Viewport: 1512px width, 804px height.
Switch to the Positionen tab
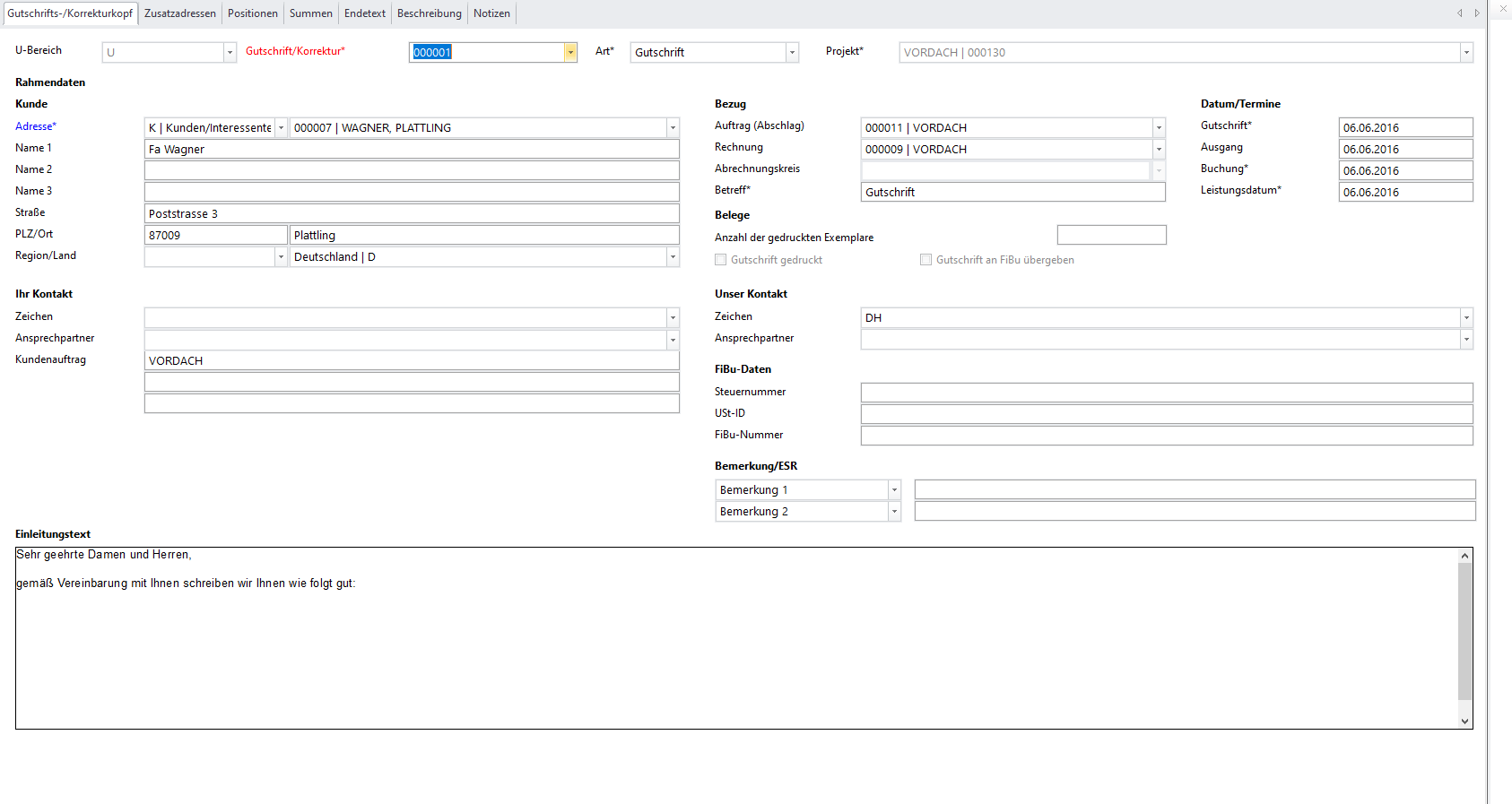pos(252,13)
